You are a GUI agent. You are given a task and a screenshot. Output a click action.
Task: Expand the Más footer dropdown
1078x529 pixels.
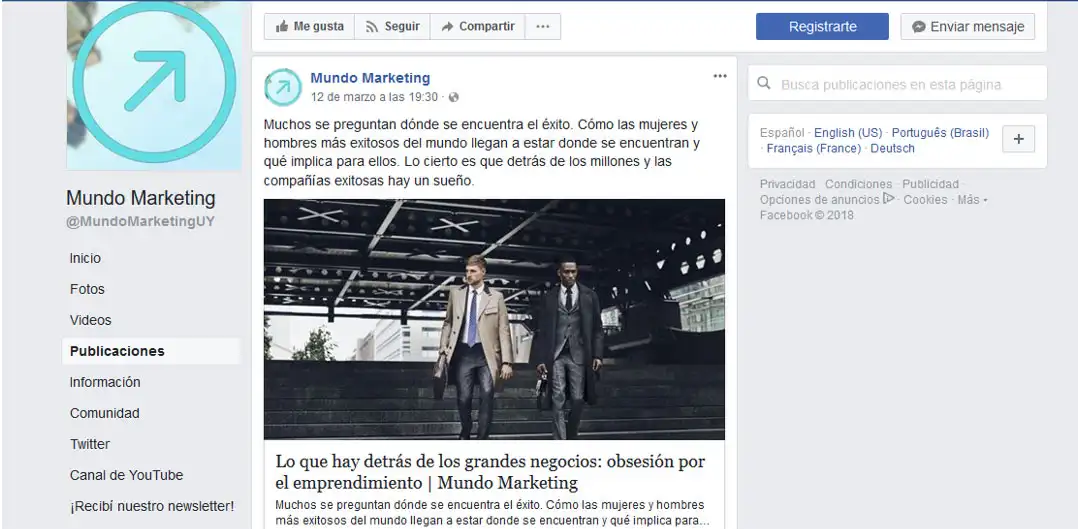[x=972, y=199]
